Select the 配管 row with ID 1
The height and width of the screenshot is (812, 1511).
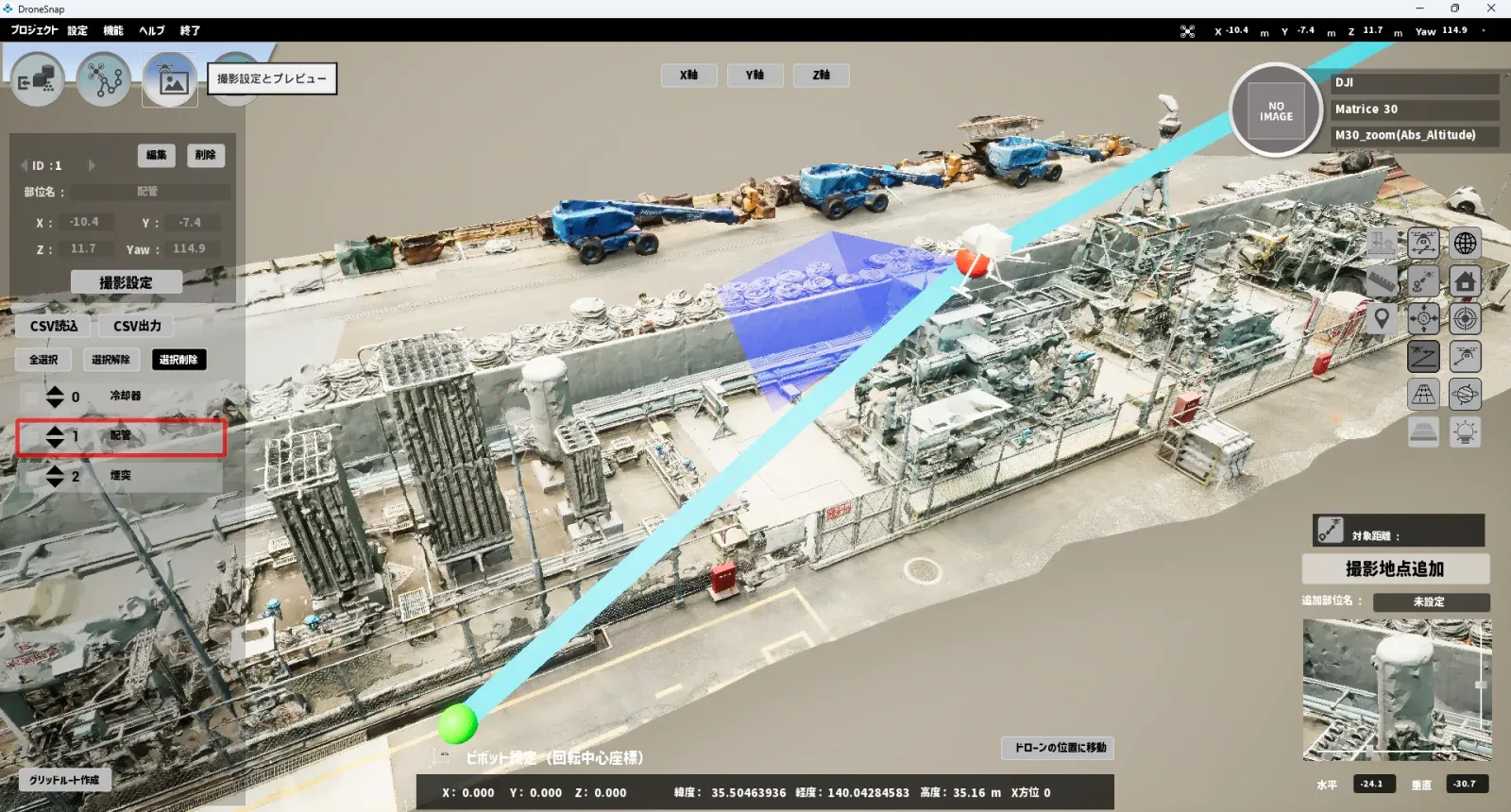[121, 437]
